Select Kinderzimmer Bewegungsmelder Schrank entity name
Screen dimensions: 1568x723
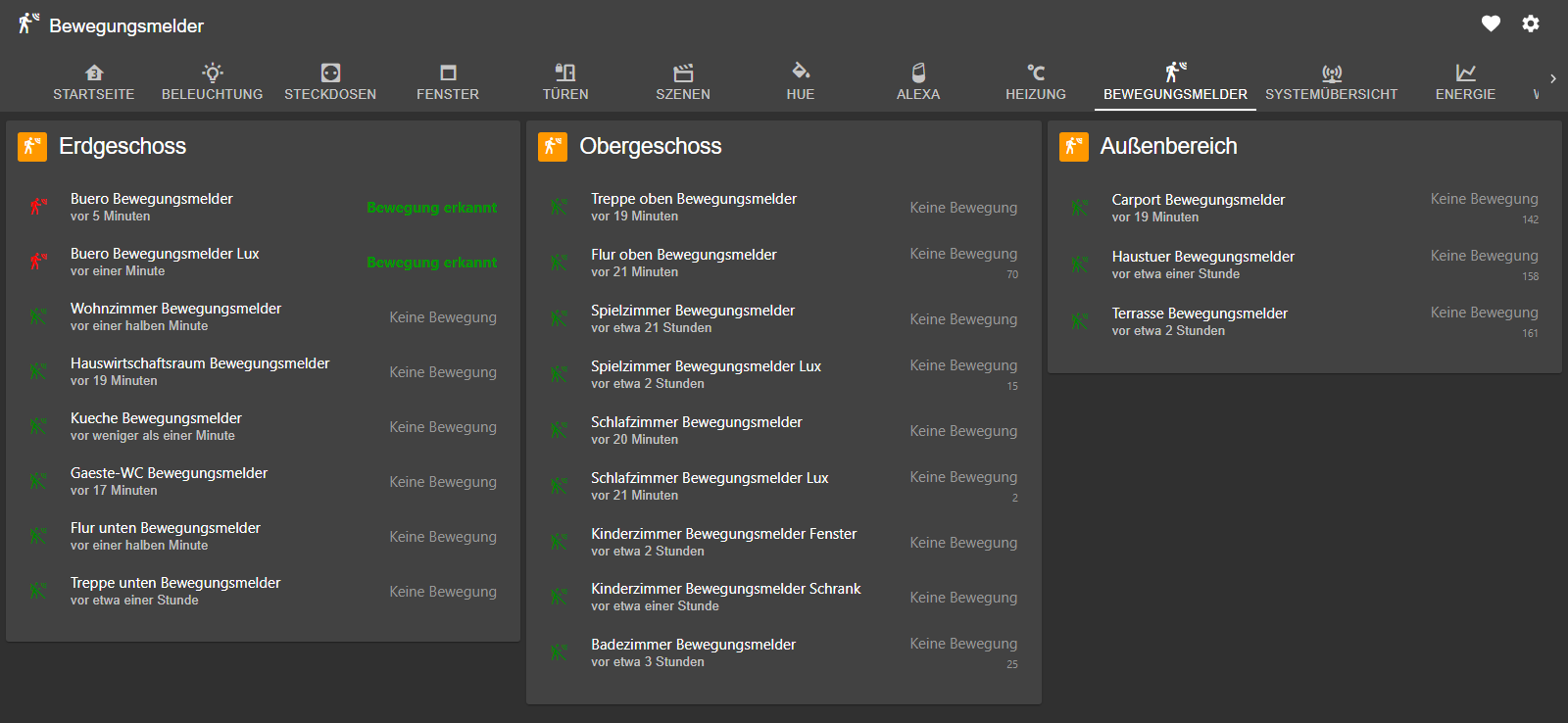point(726,589)
